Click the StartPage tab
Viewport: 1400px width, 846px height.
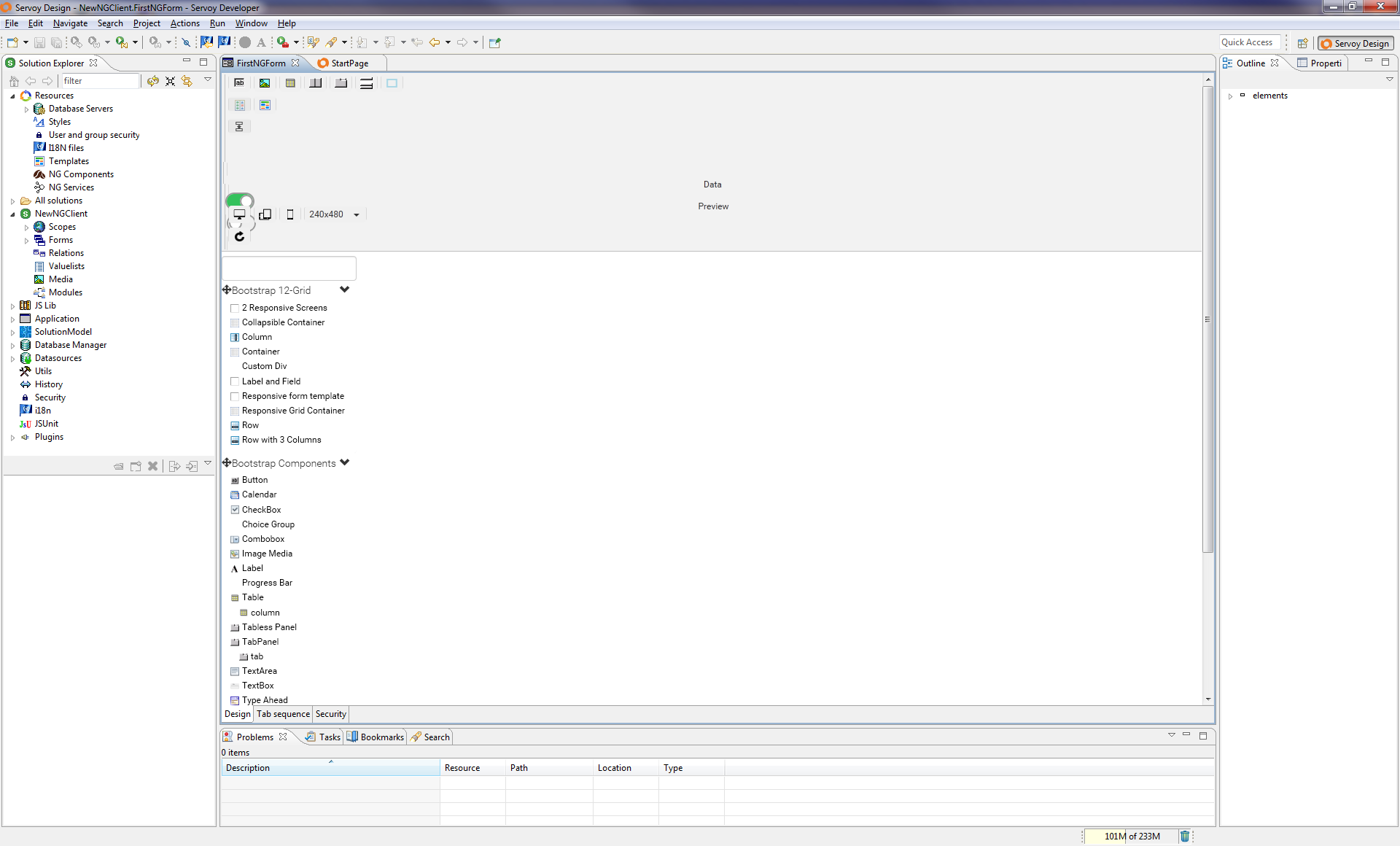tap(349, 63)
